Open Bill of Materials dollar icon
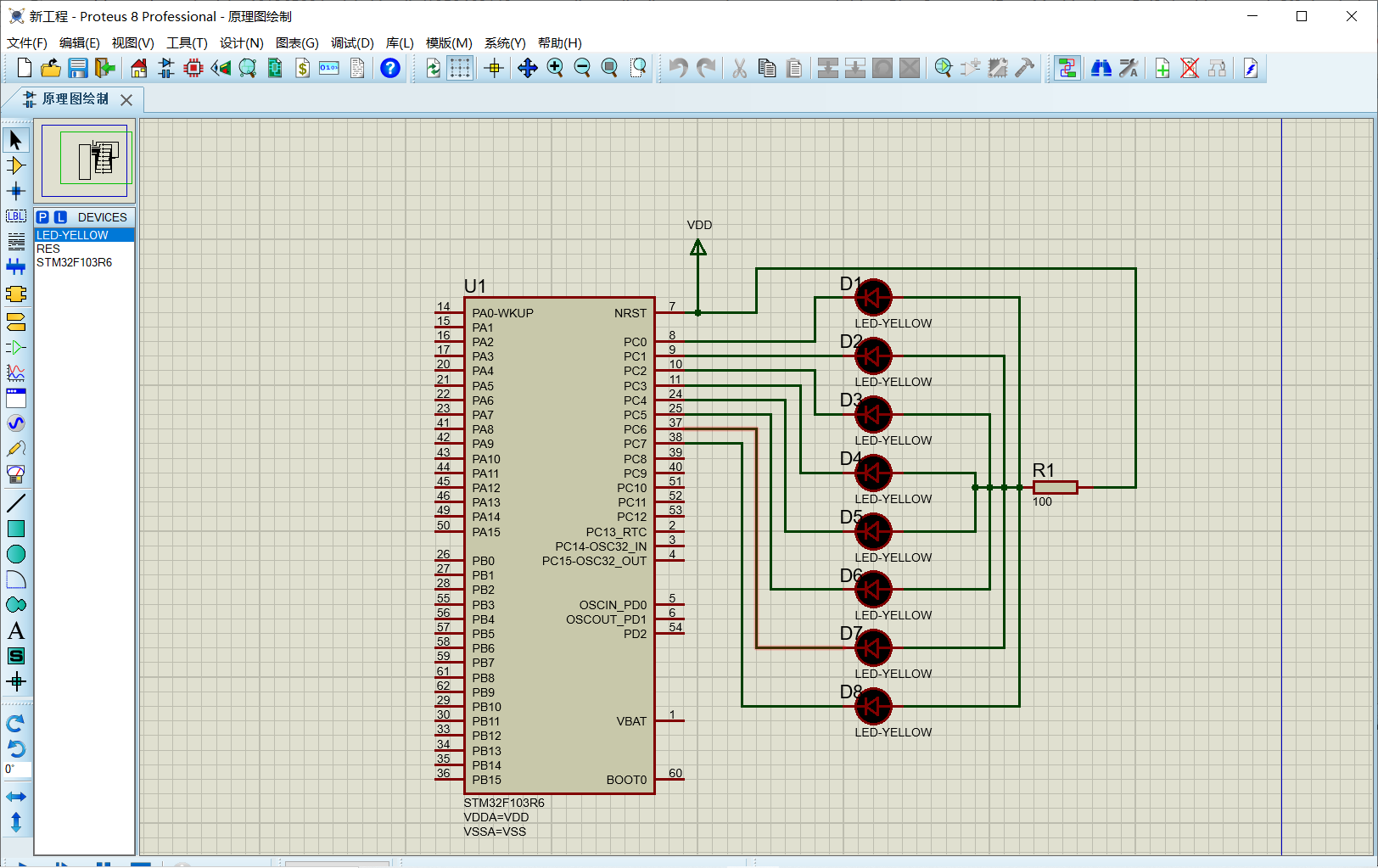Viewport: 1378px width, 868px height. 302,68
